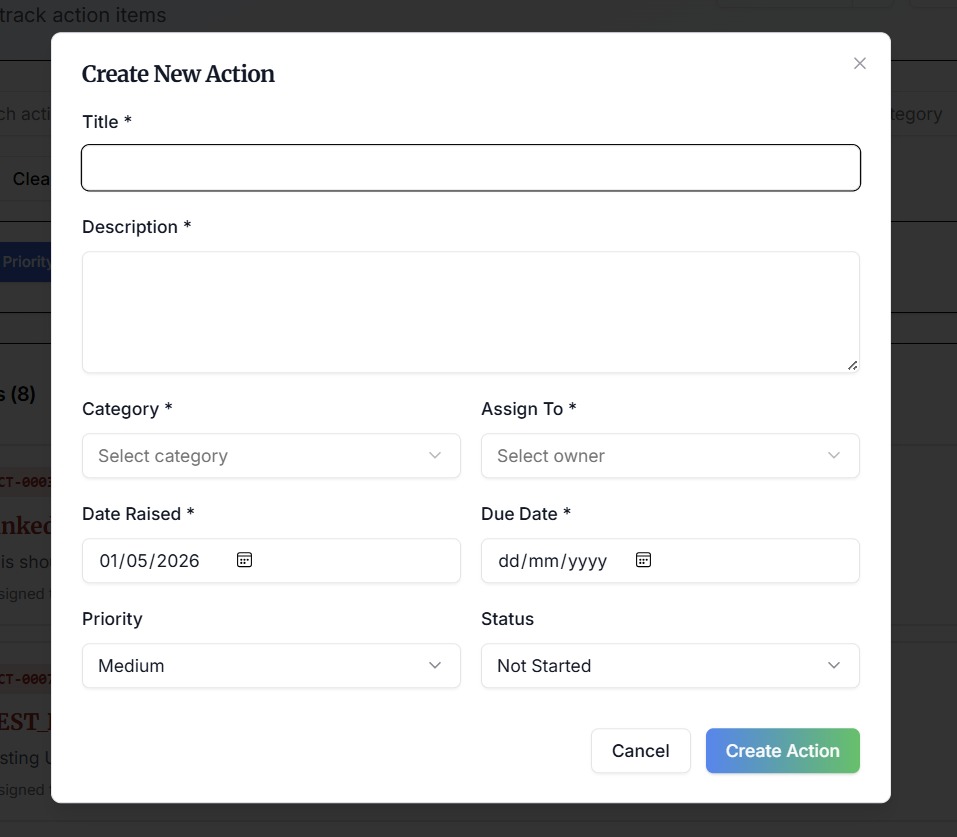Click the Create Action button
957x837 pixels.
(782, 750)
